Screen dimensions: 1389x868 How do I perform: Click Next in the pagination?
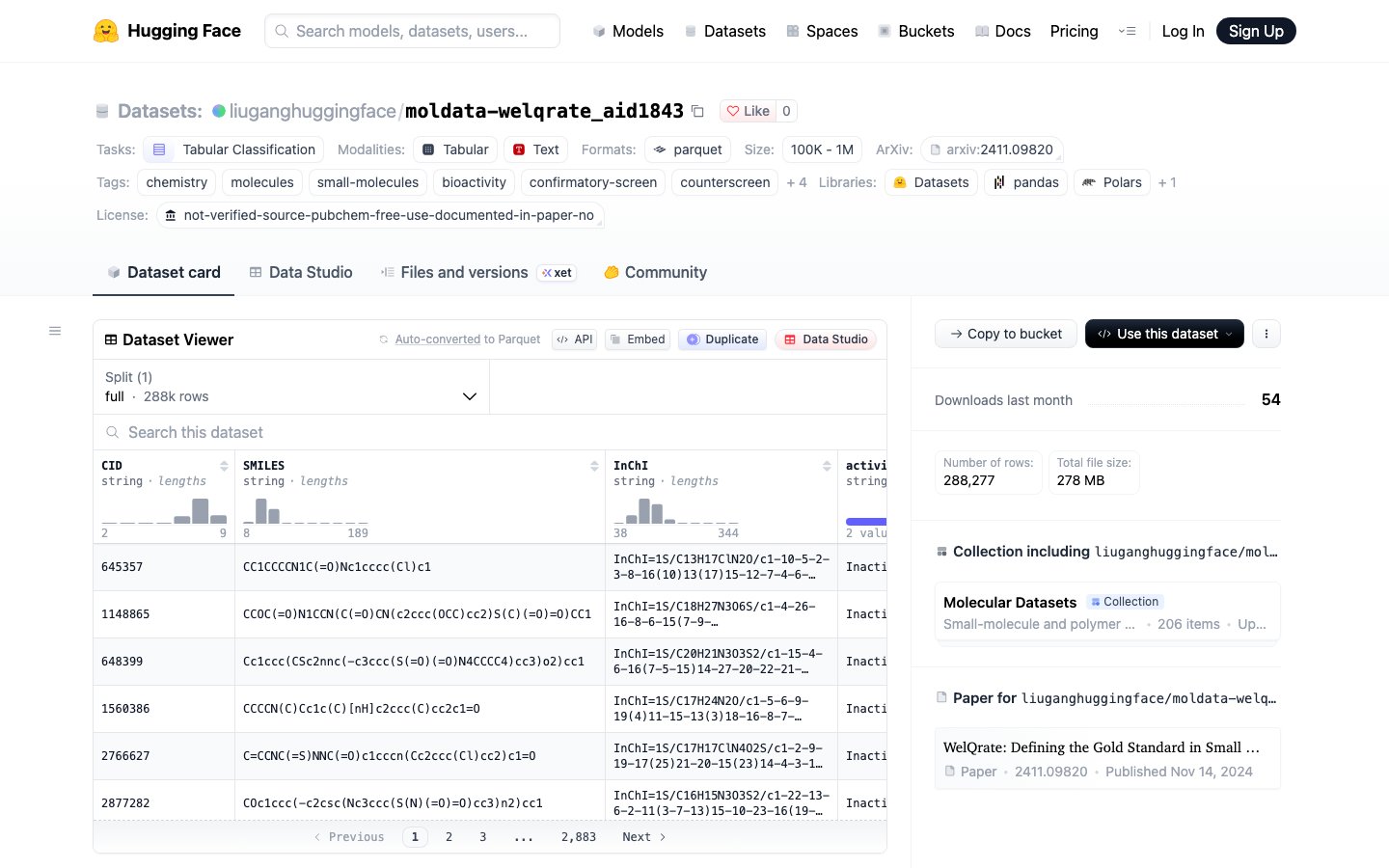tap(644, 837)
